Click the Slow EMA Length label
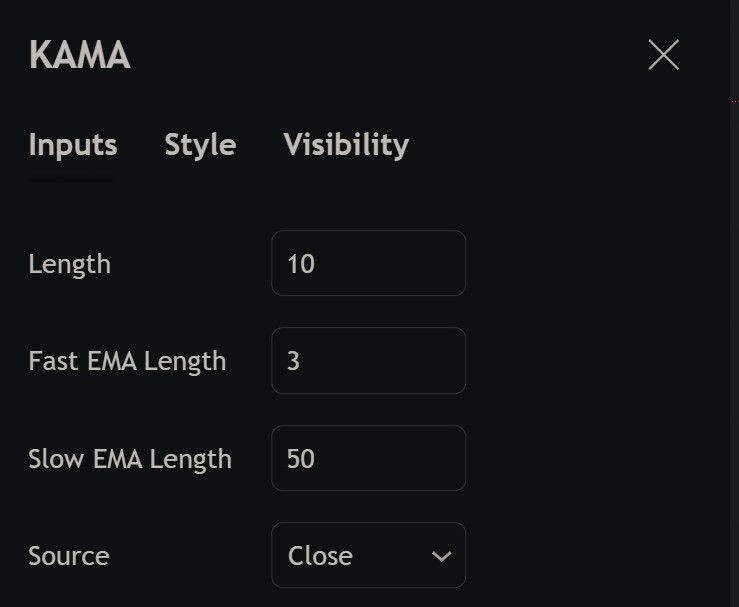 [x=130, y=459]
